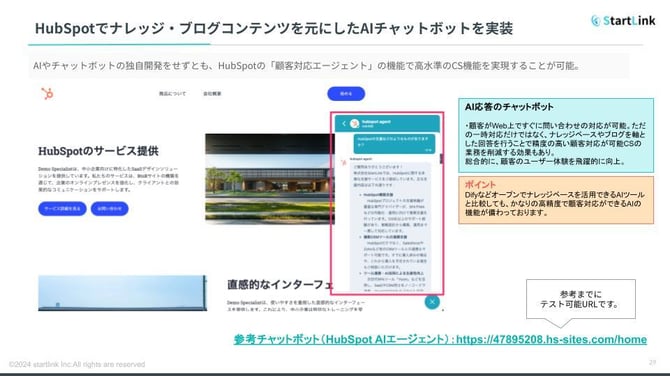
Task: Open the 会社概要 navigation item
Action: click(x=212, y=94)
